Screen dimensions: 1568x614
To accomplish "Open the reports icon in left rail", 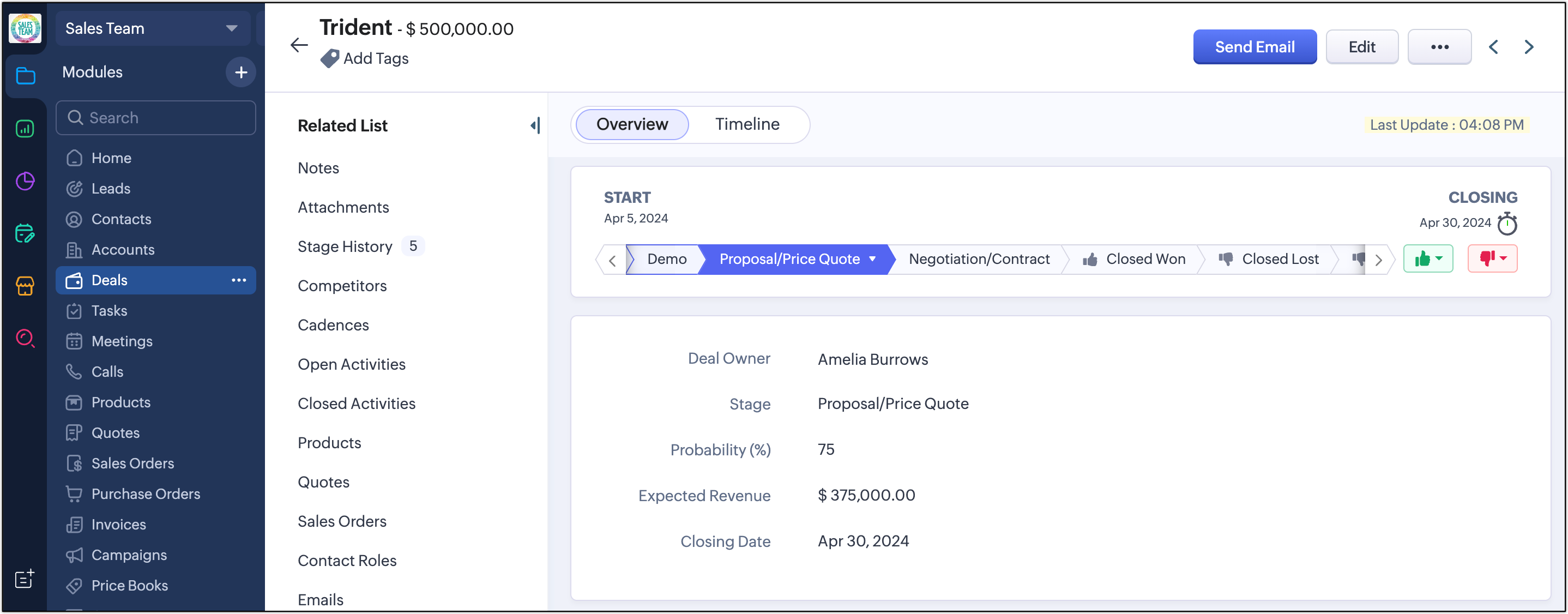I will [25, 128].
